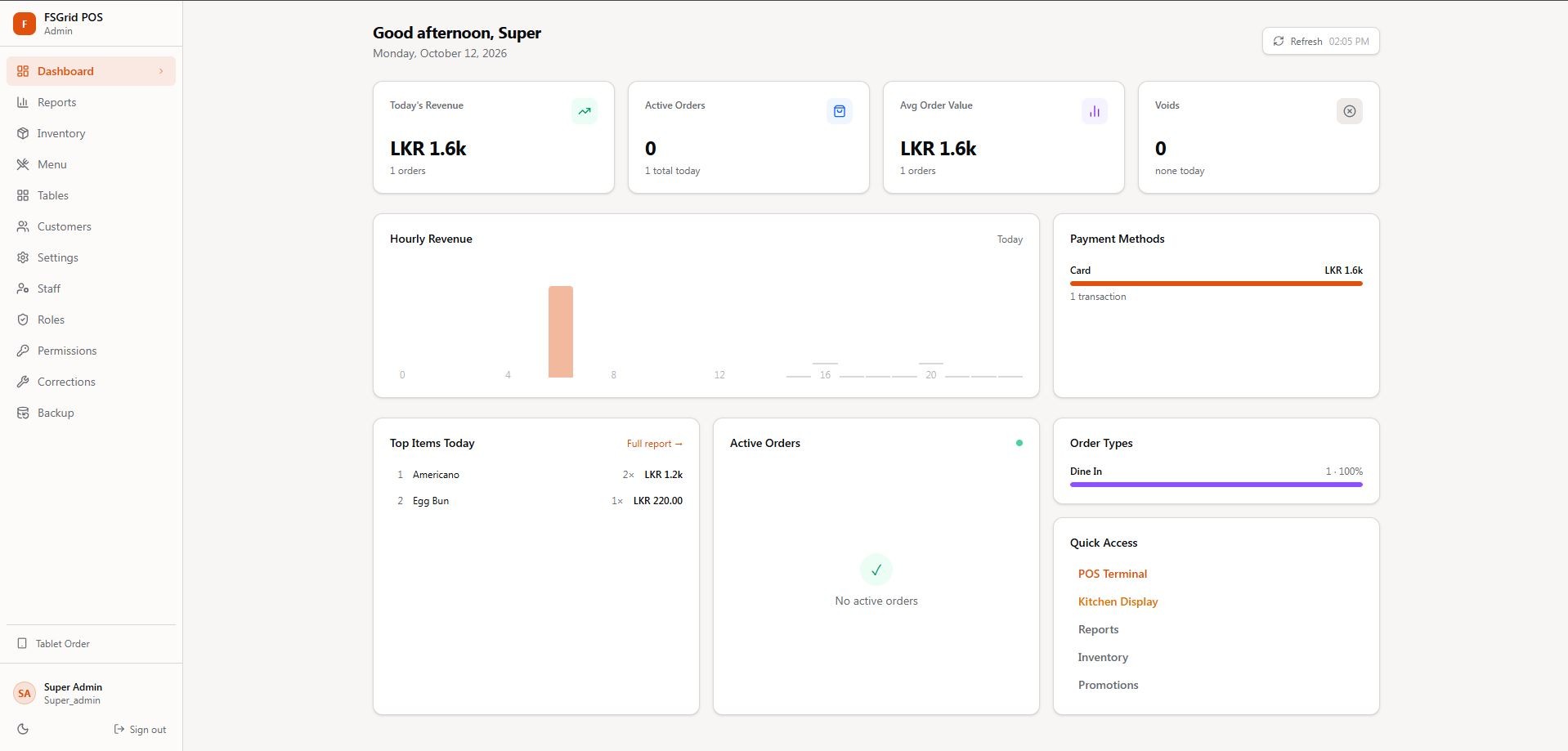Click the No active orders checkmark icon
The height and width of the screenshot is (751, 1568).
tap(876, 570)
